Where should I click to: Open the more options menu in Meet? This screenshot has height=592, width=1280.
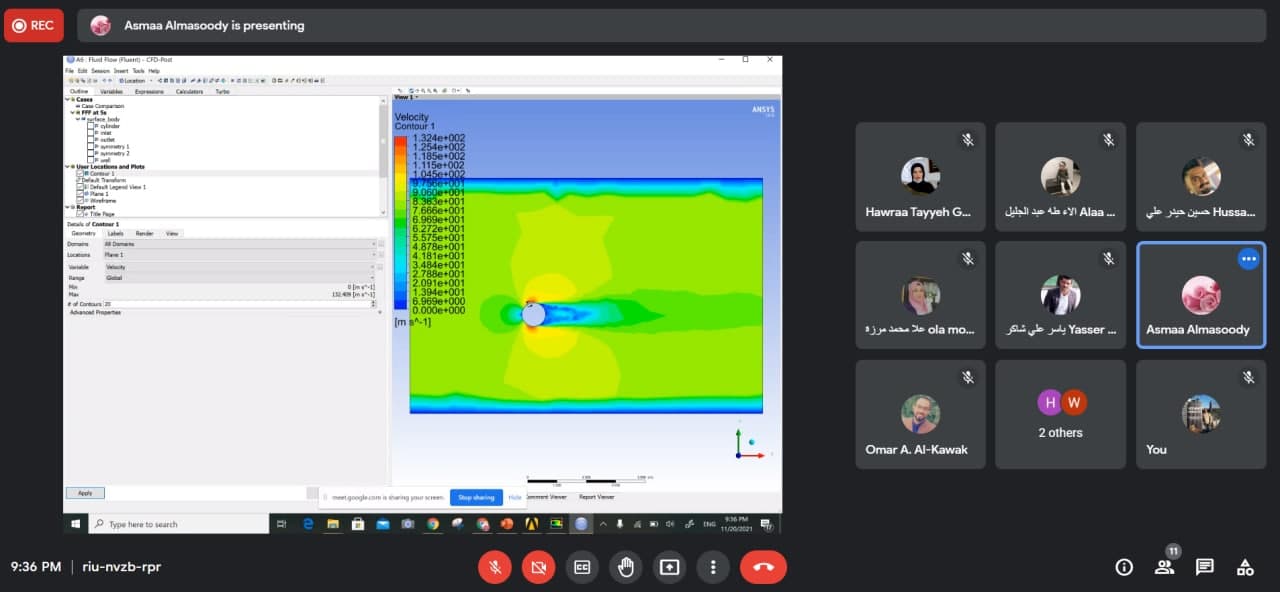pos(713,567)
